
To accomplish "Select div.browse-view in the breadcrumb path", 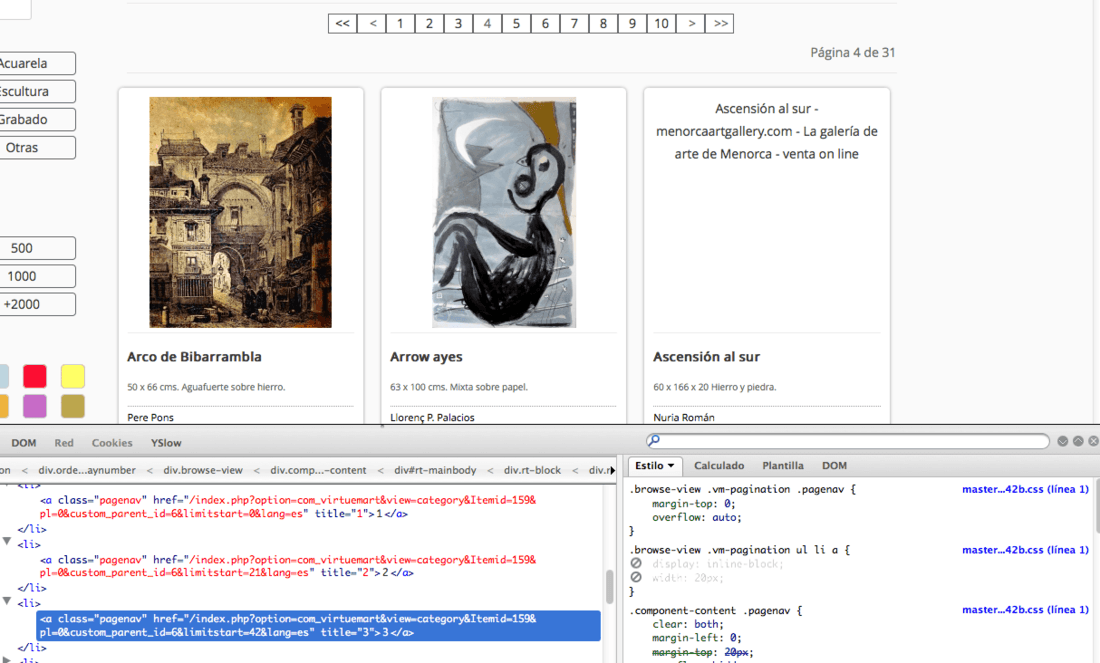I will [x=203, y=470].
